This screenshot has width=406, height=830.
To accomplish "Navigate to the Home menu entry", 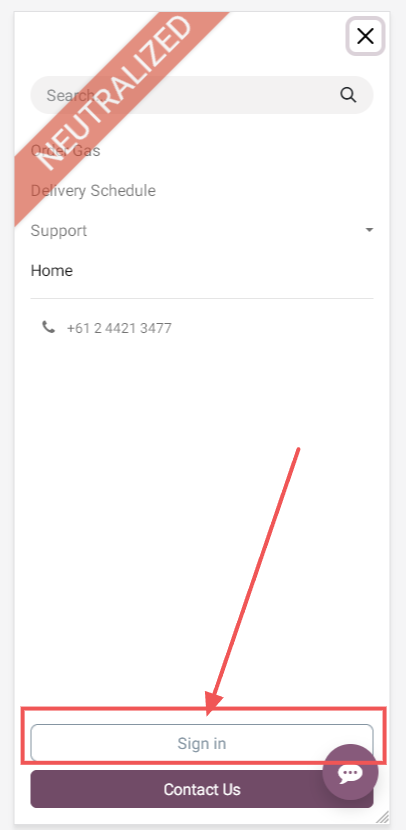I will pos(52,270).
